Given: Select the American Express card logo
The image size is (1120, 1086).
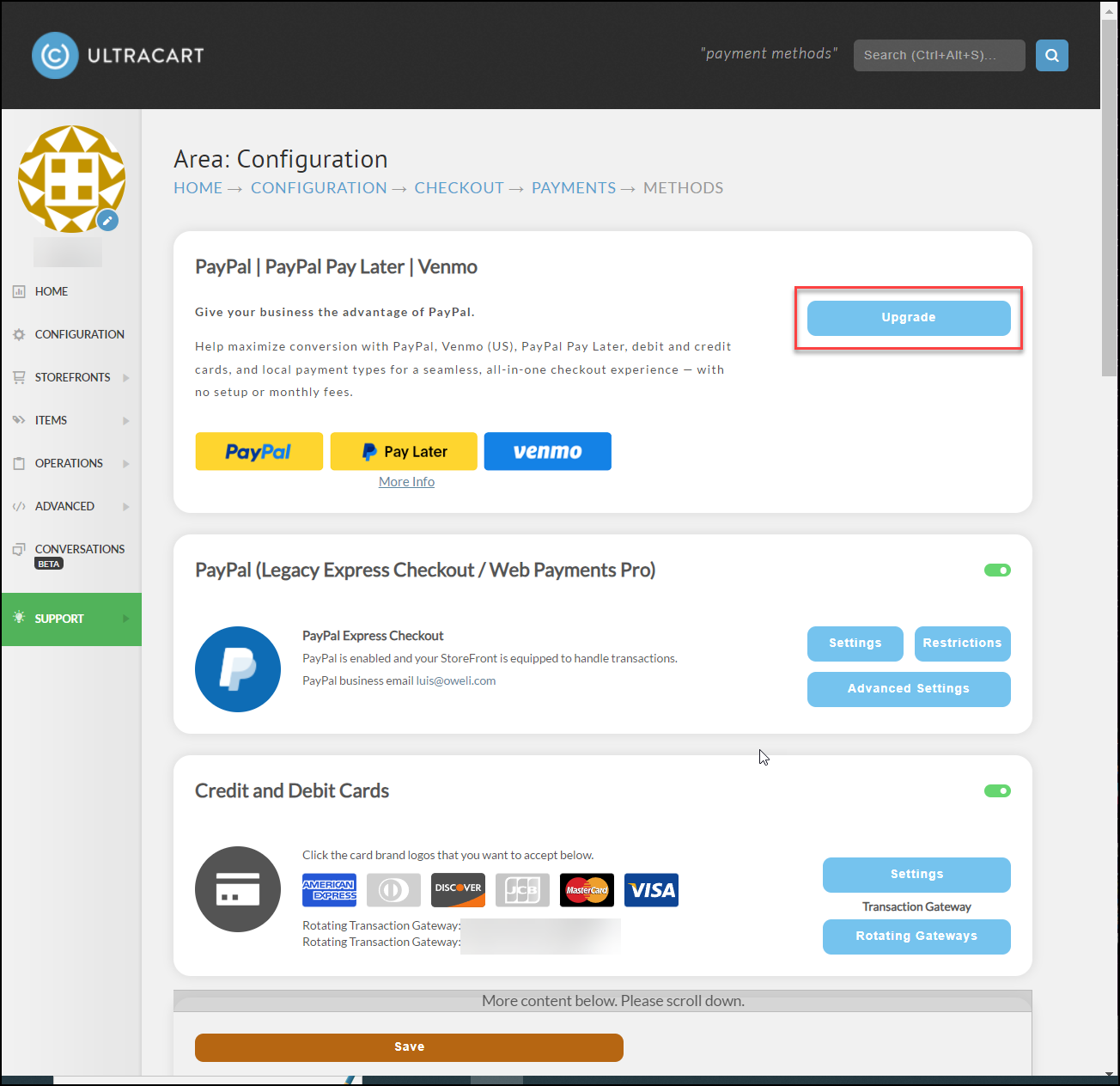Looking at the screenshot, I should click(329, 890).
